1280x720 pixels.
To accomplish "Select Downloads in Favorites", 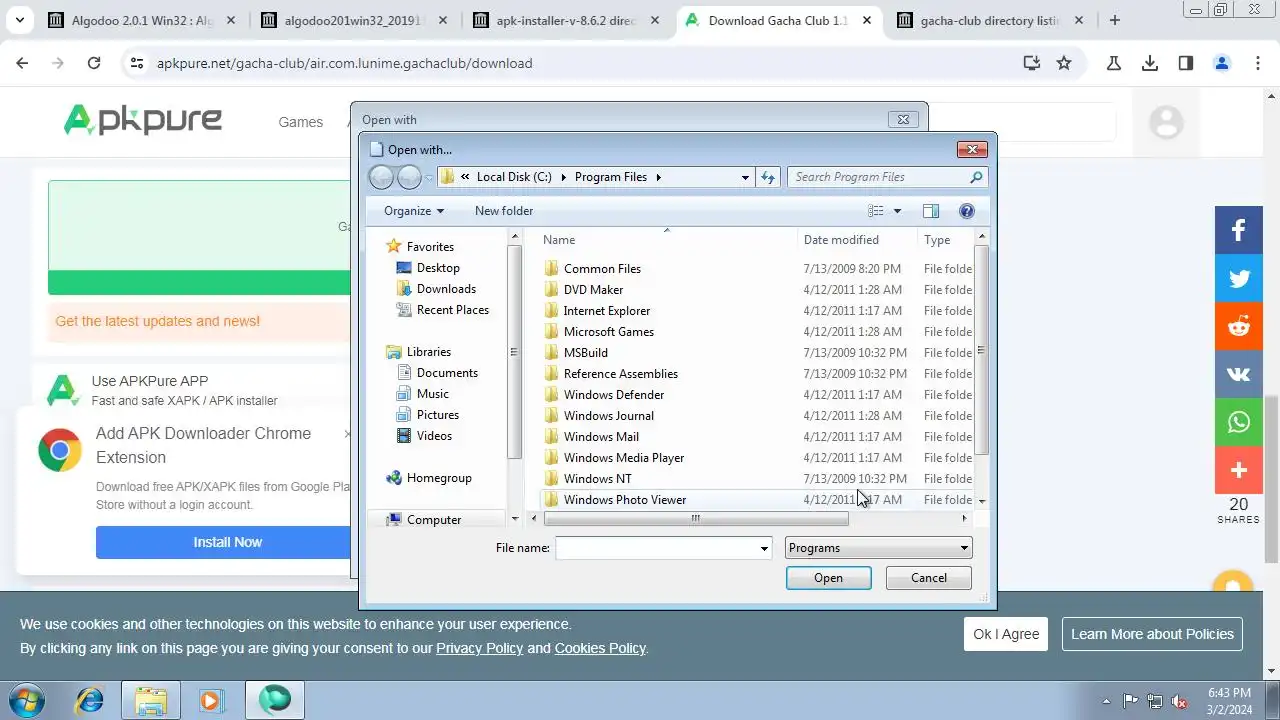I will click(x=446, y=289).
